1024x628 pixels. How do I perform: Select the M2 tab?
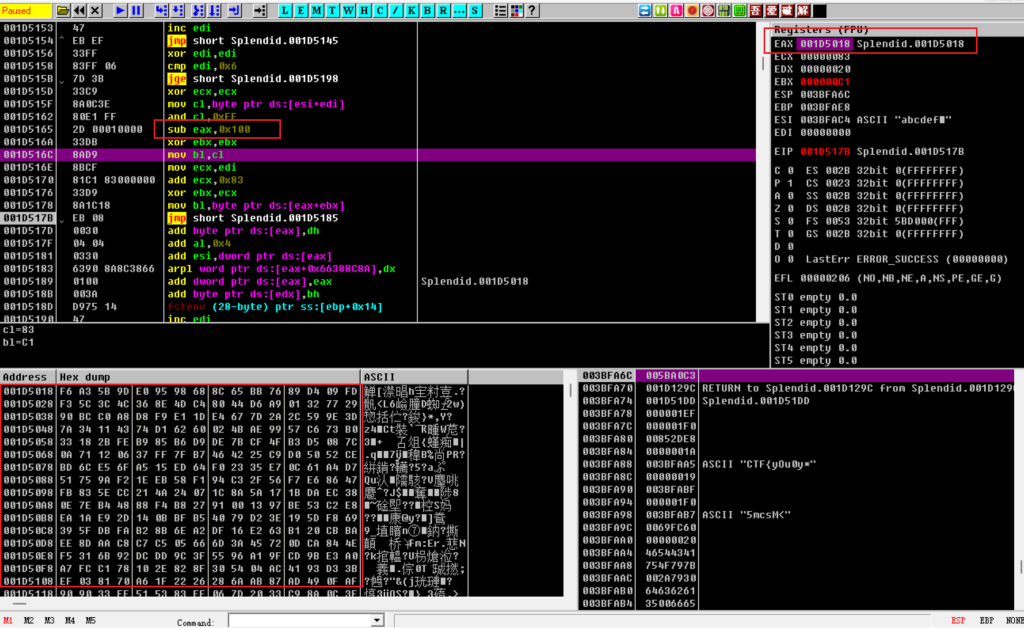28,620
